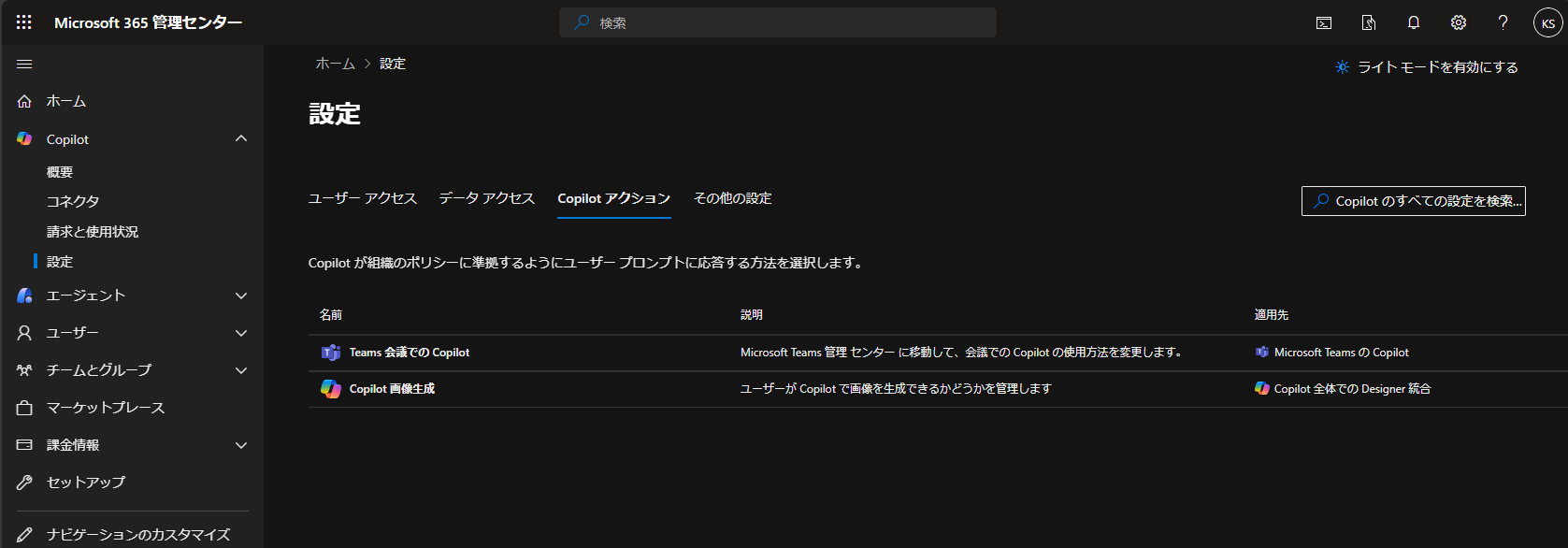
Task: Open the Copilot 画像生成 setting
Action: pos(392,388)
